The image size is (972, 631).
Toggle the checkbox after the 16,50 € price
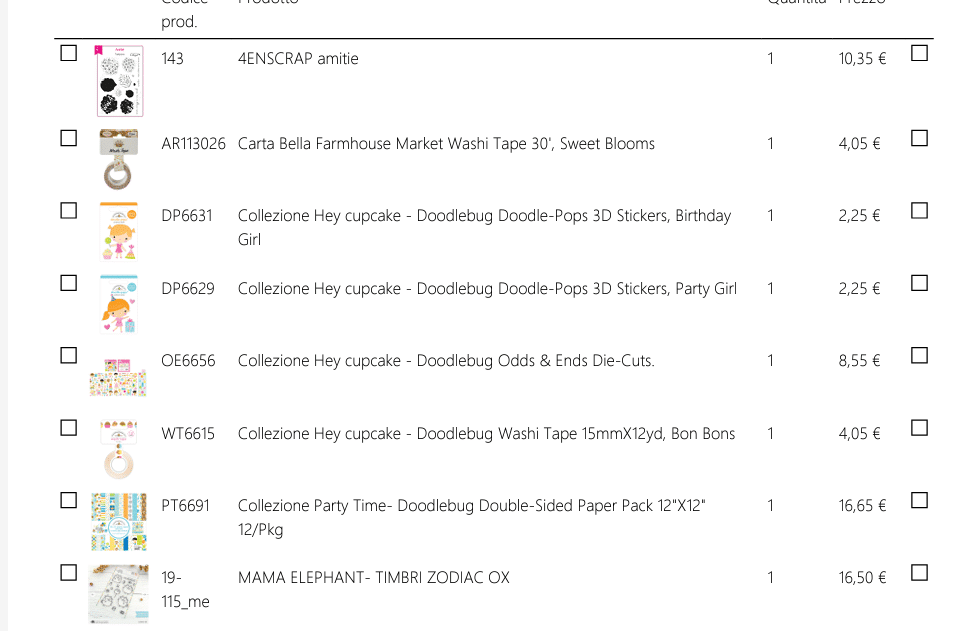coord(919,573)
